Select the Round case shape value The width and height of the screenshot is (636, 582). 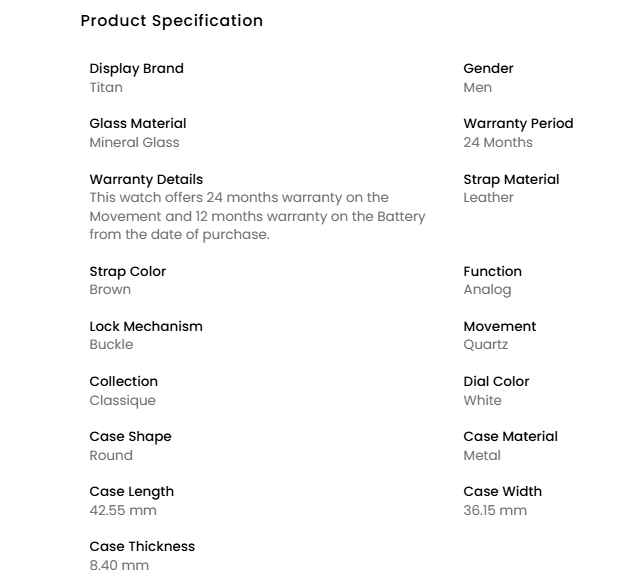(111, 455)
